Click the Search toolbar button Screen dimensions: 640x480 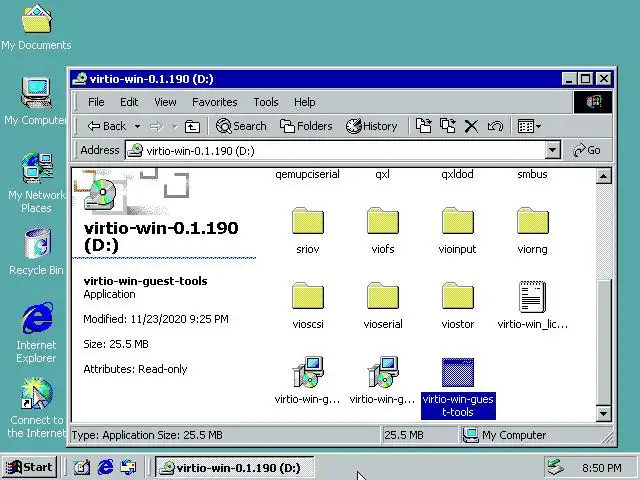coord(241,126)
